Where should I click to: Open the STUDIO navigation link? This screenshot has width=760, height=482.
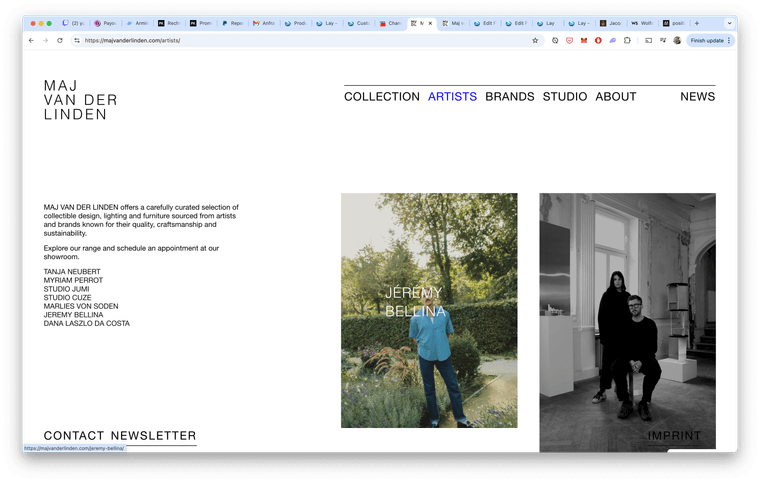tap(565, 97)
